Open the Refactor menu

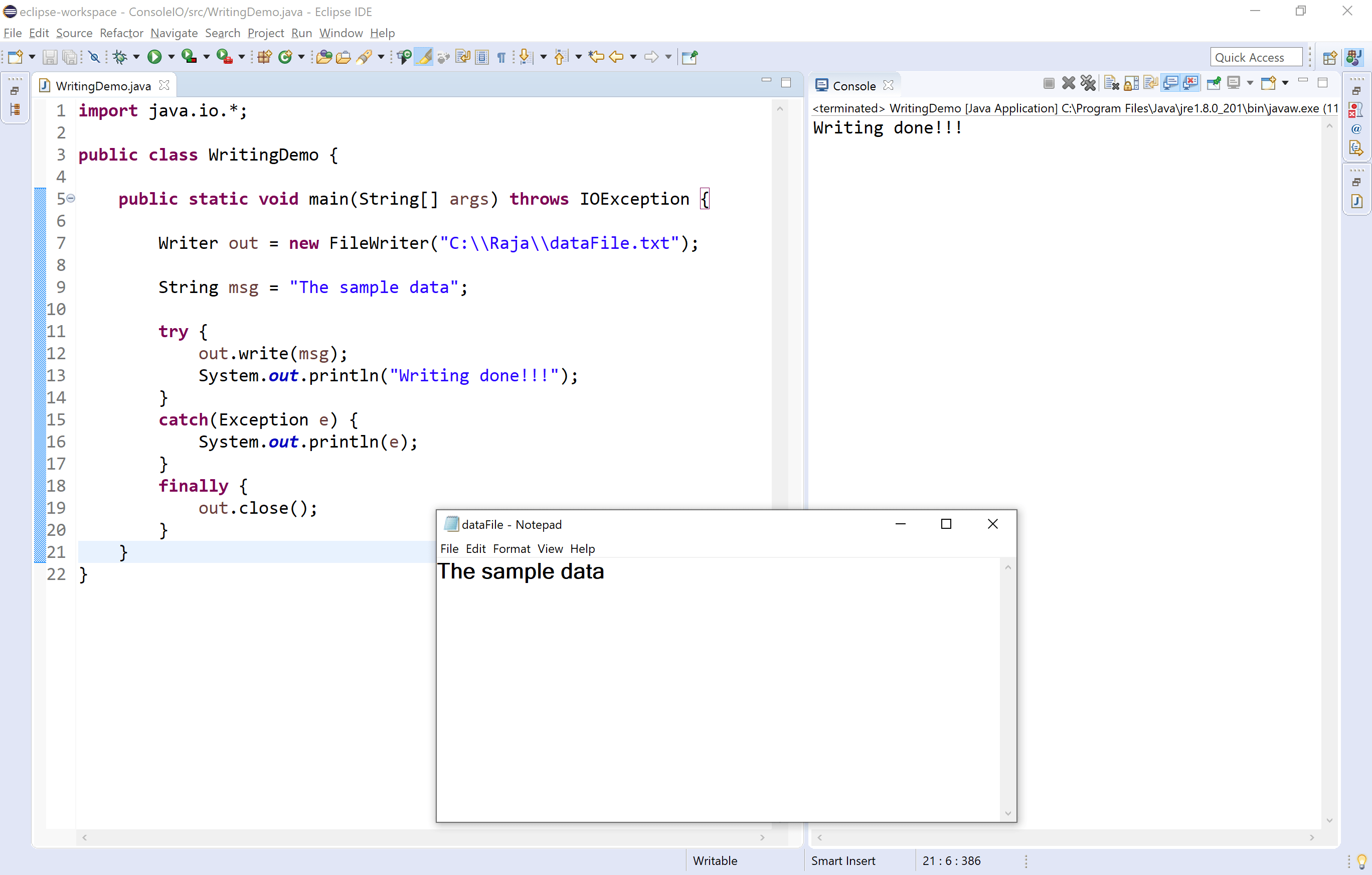click(x=121, y=33)
